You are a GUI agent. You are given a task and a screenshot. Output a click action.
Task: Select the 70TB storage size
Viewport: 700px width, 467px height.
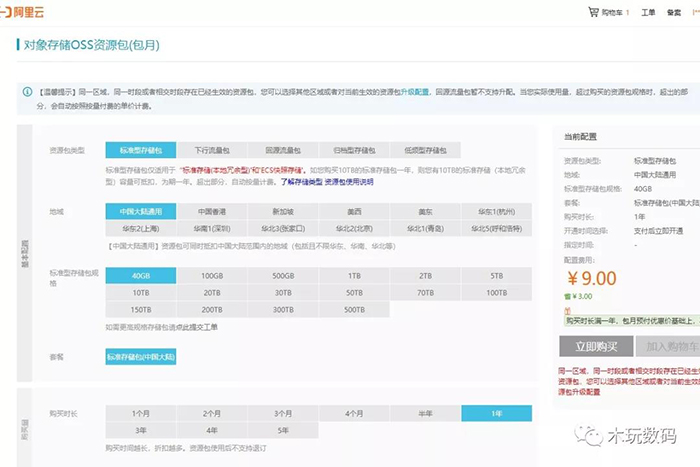pyautogui.click(x=425, y=293)
